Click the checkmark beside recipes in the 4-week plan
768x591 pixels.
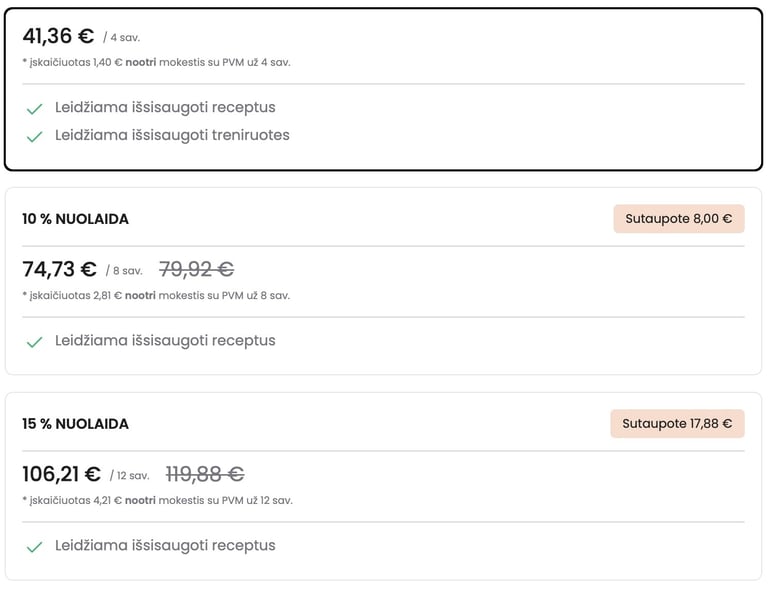[x=34, y=108]
